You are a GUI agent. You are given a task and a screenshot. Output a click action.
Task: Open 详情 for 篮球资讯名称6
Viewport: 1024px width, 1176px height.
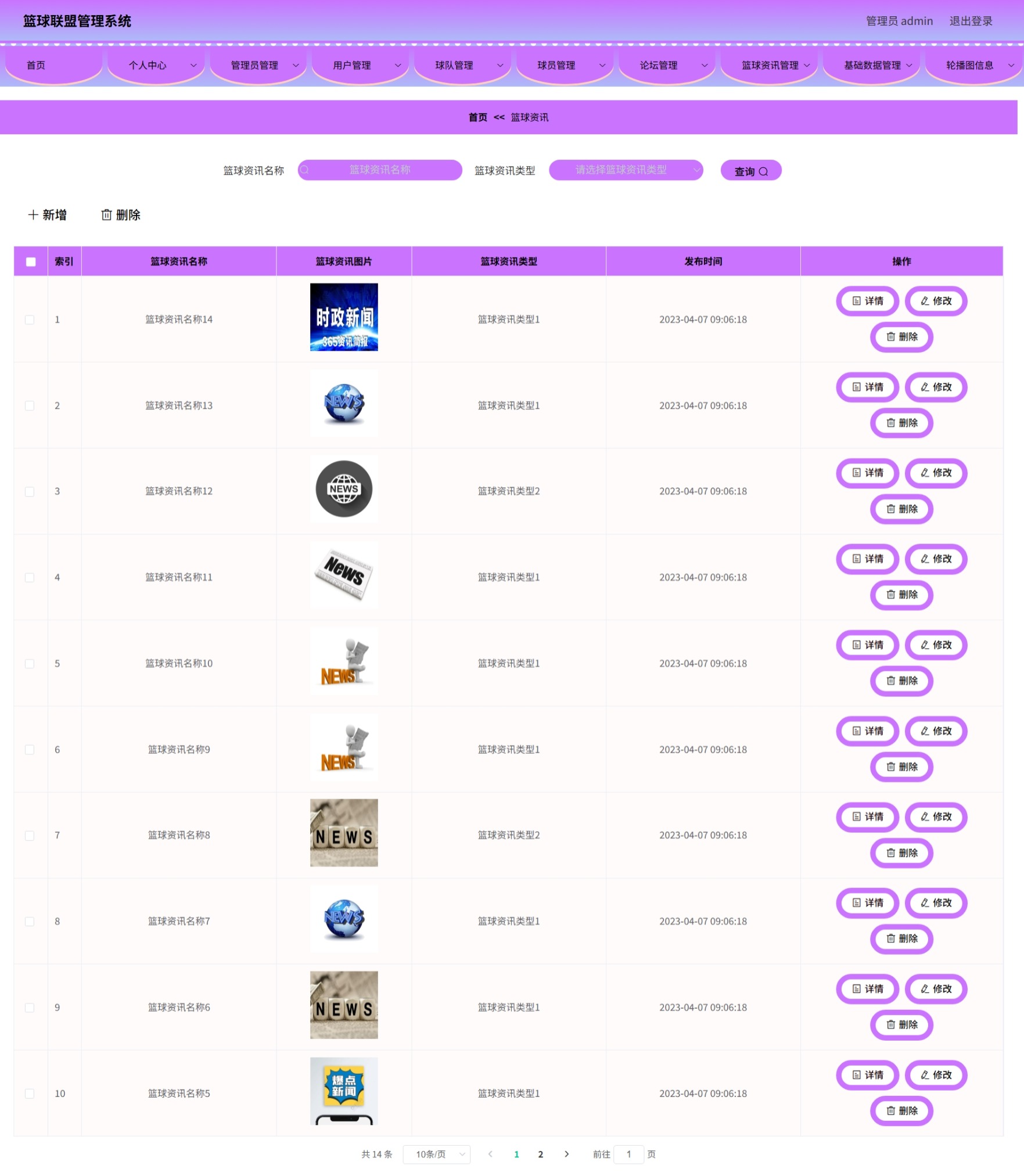[868, 988]
